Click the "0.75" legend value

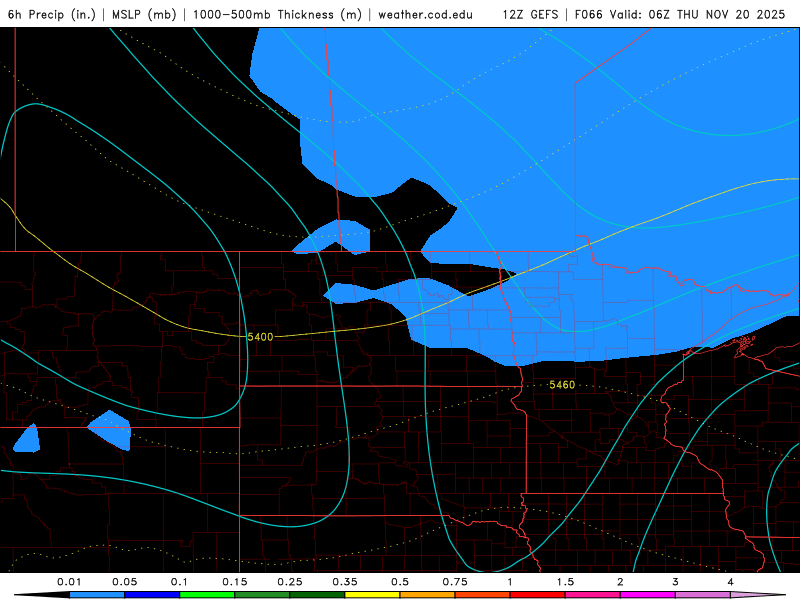[455, 582]
